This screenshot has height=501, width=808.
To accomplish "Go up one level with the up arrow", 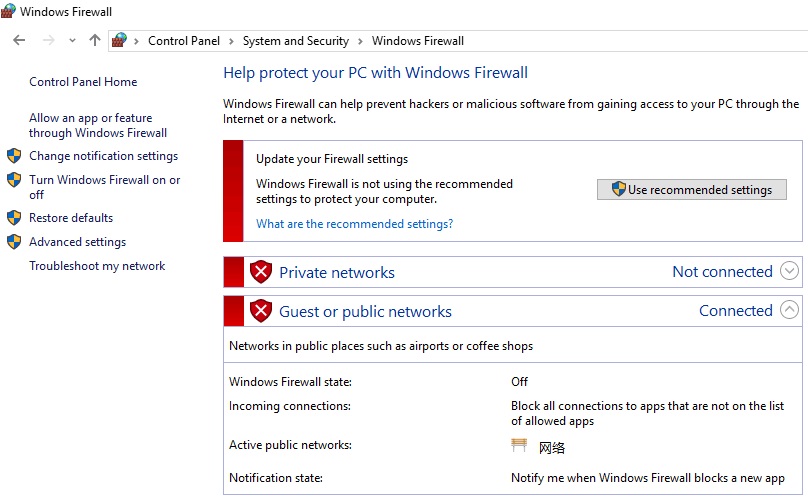I will point(95,40).
